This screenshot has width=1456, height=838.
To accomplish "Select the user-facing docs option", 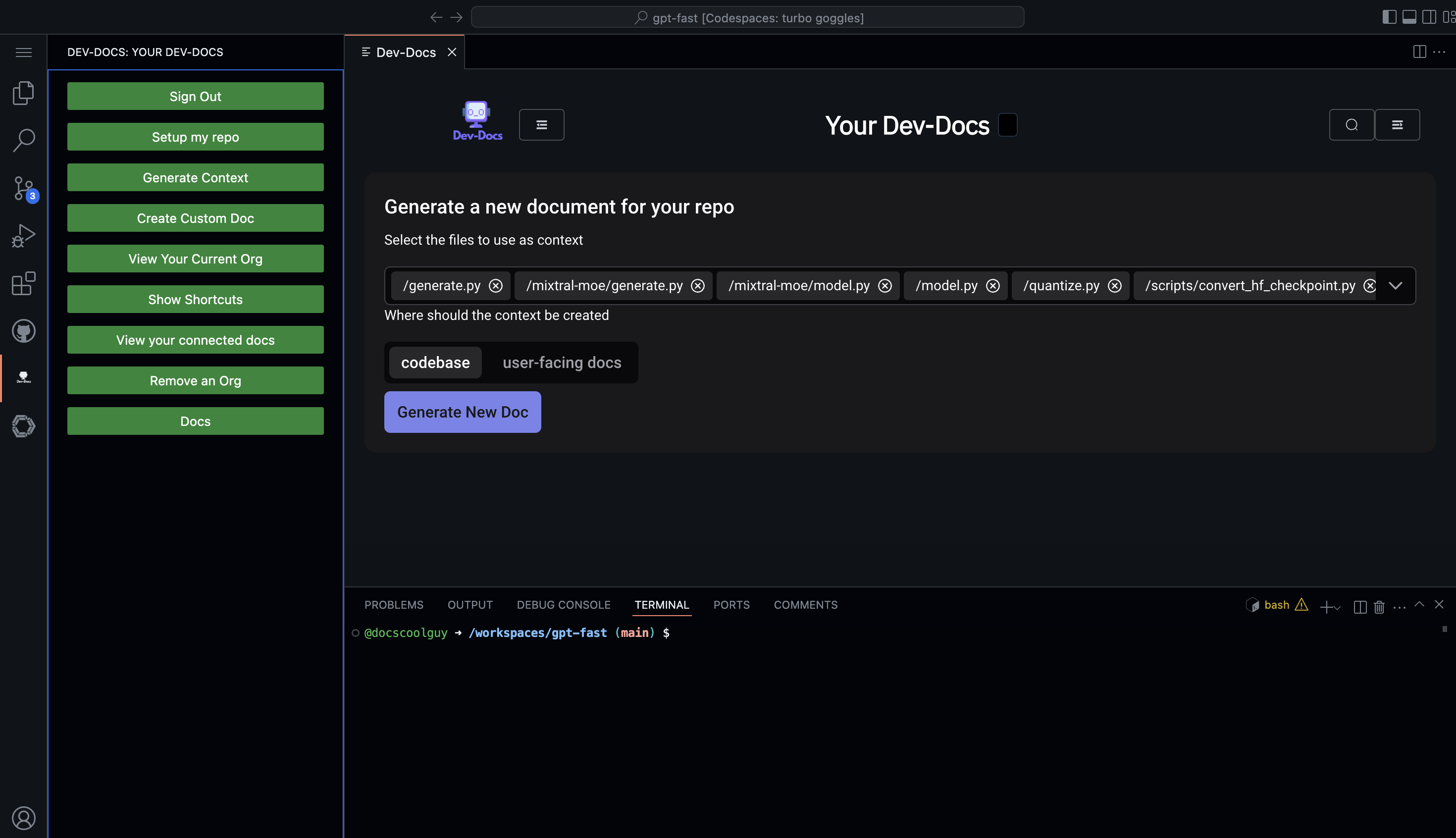I will (562, 363).
